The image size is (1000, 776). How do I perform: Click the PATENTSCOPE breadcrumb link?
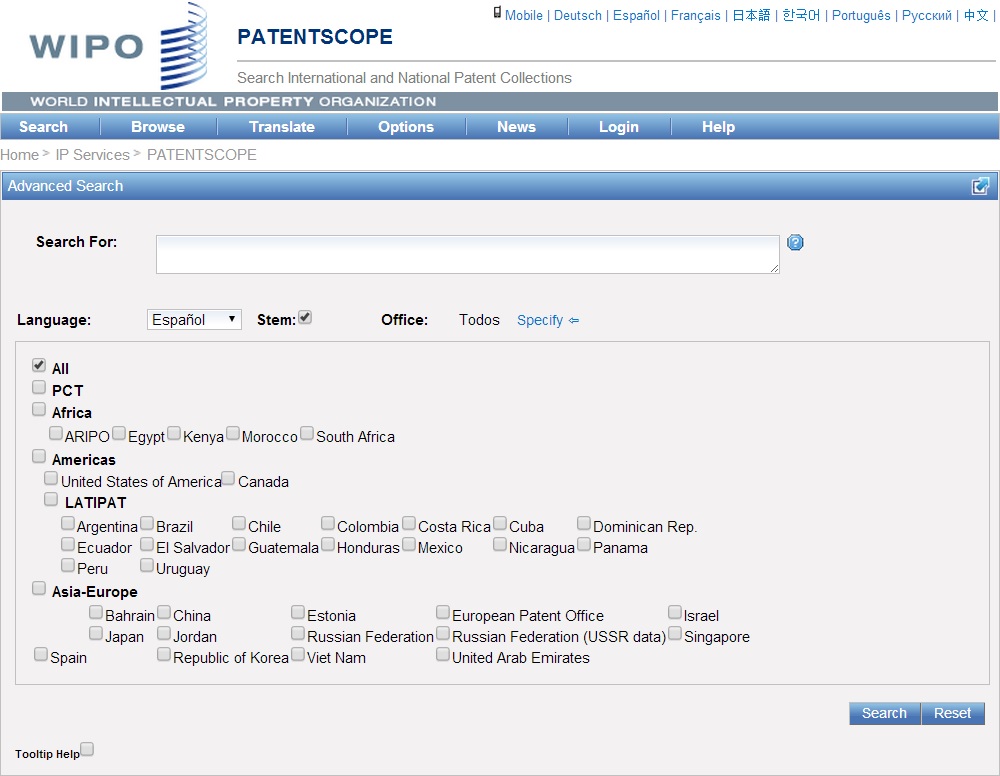[202, 155]
